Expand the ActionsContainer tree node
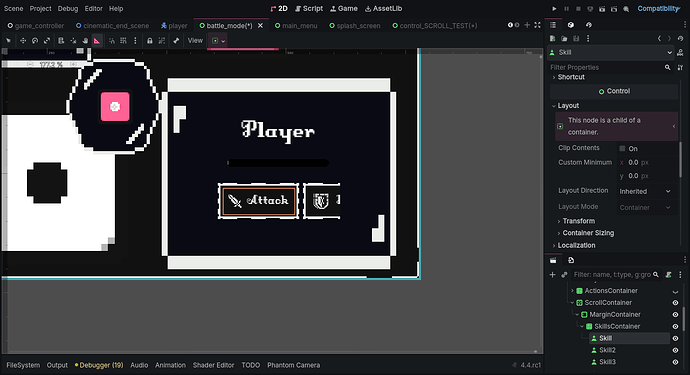This screenshot has width=690, height=375. coord(572,290)
